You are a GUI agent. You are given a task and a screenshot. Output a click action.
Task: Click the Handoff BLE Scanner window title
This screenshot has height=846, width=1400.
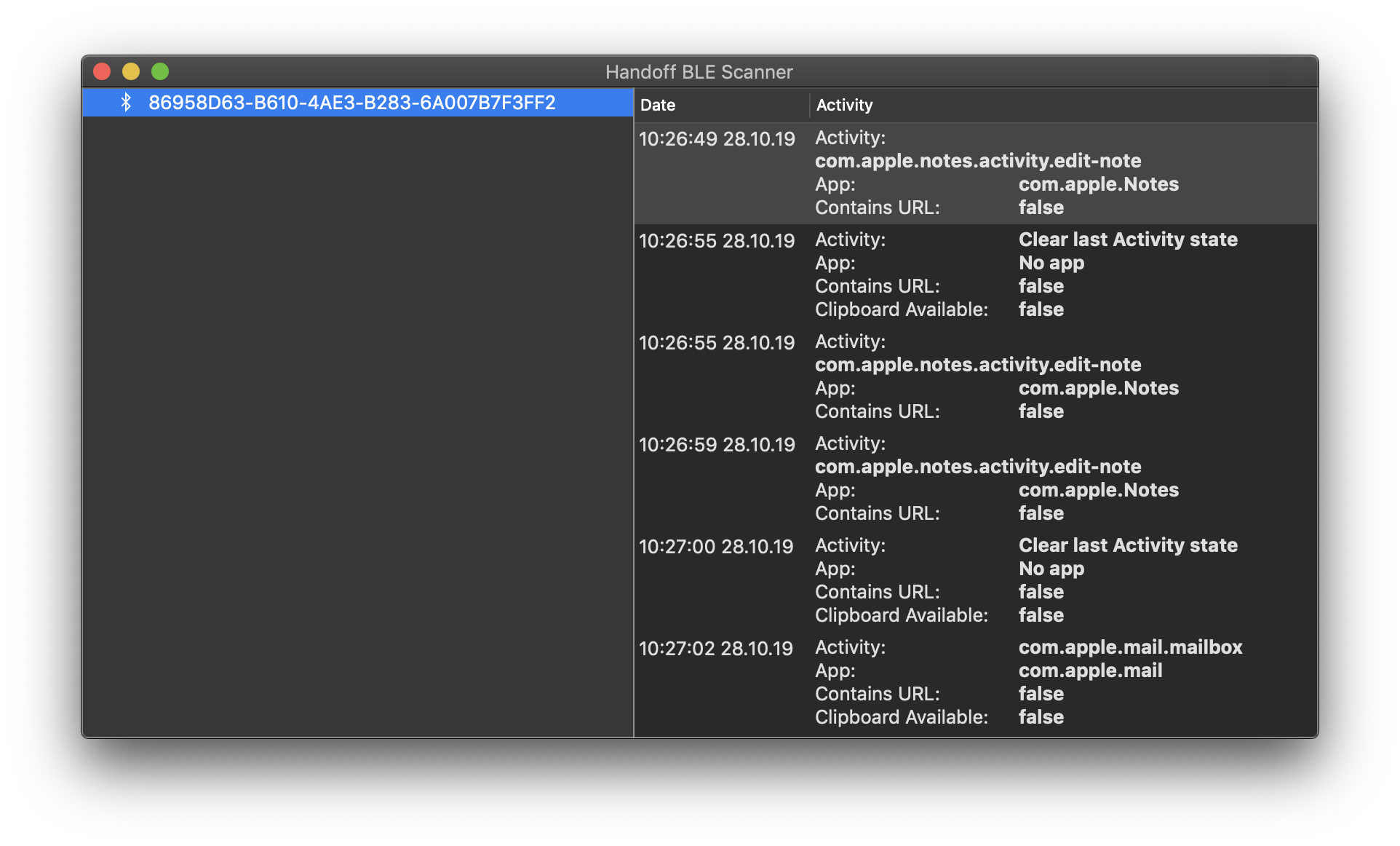click(699, 72)
